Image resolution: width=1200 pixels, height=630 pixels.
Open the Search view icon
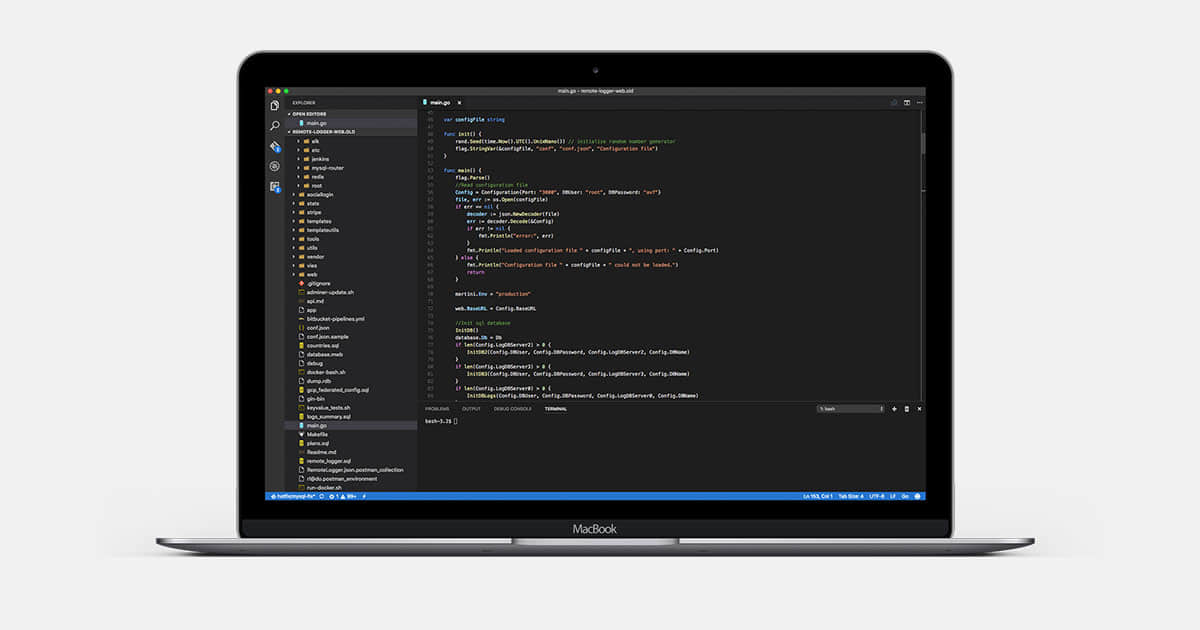[275, 126]
